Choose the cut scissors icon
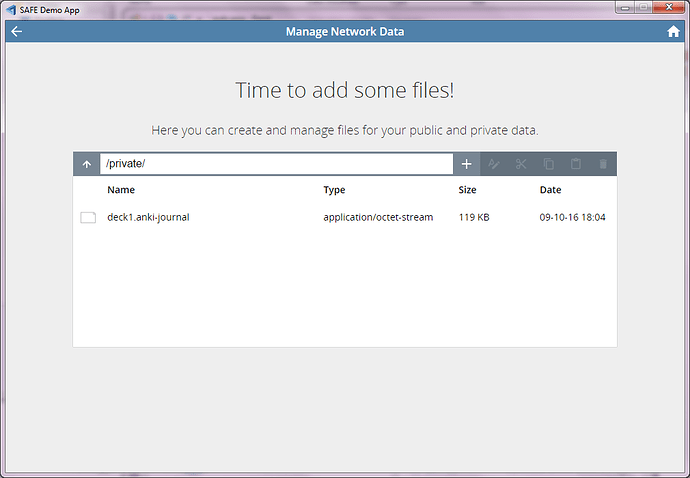The width and height of the screenshot is (690, 478). [x=521, y=164]
